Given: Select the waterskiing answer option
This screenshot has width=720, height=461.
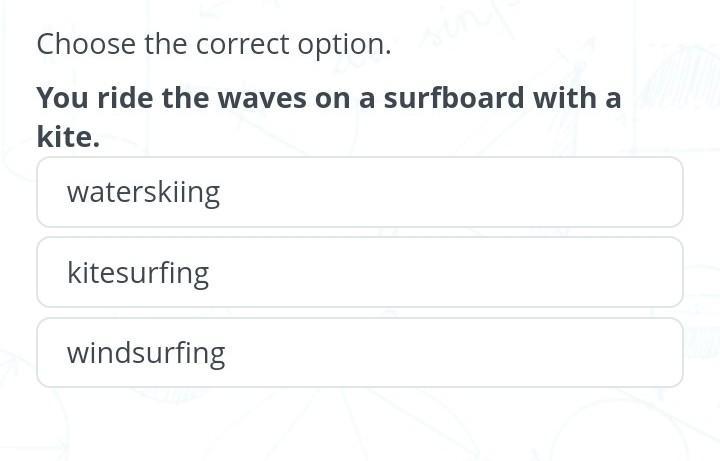Looking at the screenshot, I should 359,192.
